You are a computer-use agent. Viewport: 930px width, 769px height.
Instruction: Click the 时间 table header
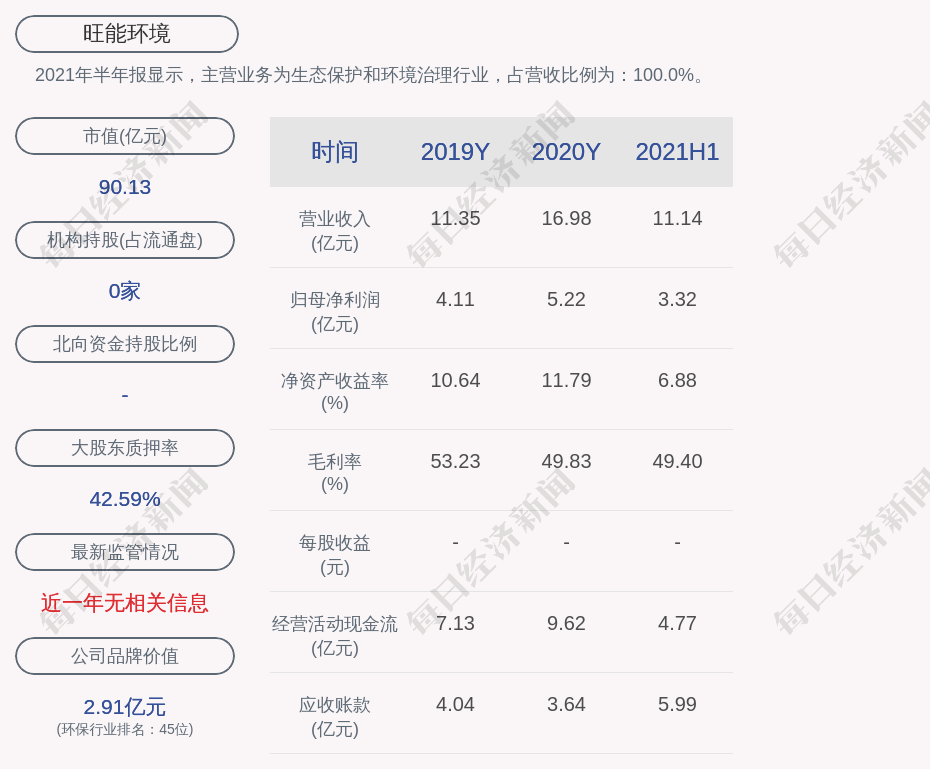(x=335, y=152)
